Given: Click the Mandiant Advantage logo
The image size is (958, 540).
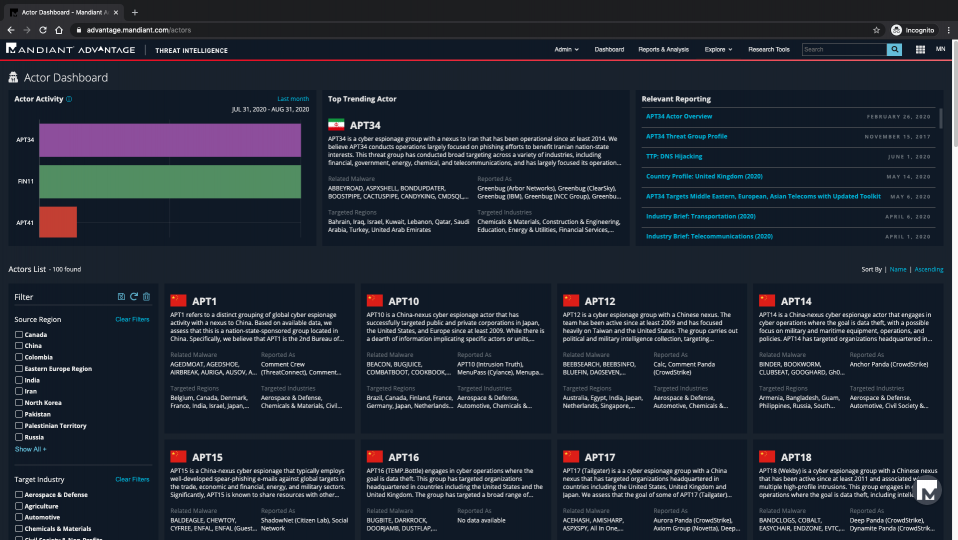Looking at the screenshot, I should [x=70, y=49].
